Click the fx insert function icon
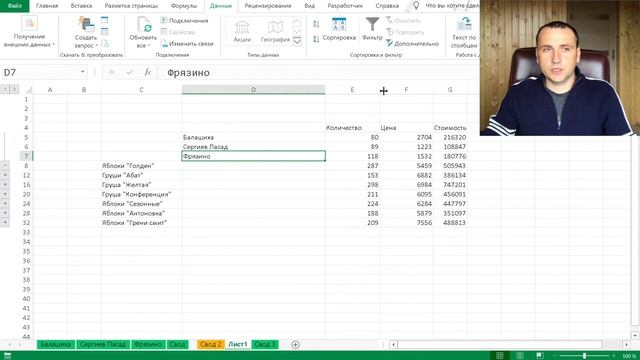 click(x=147, y=72)
